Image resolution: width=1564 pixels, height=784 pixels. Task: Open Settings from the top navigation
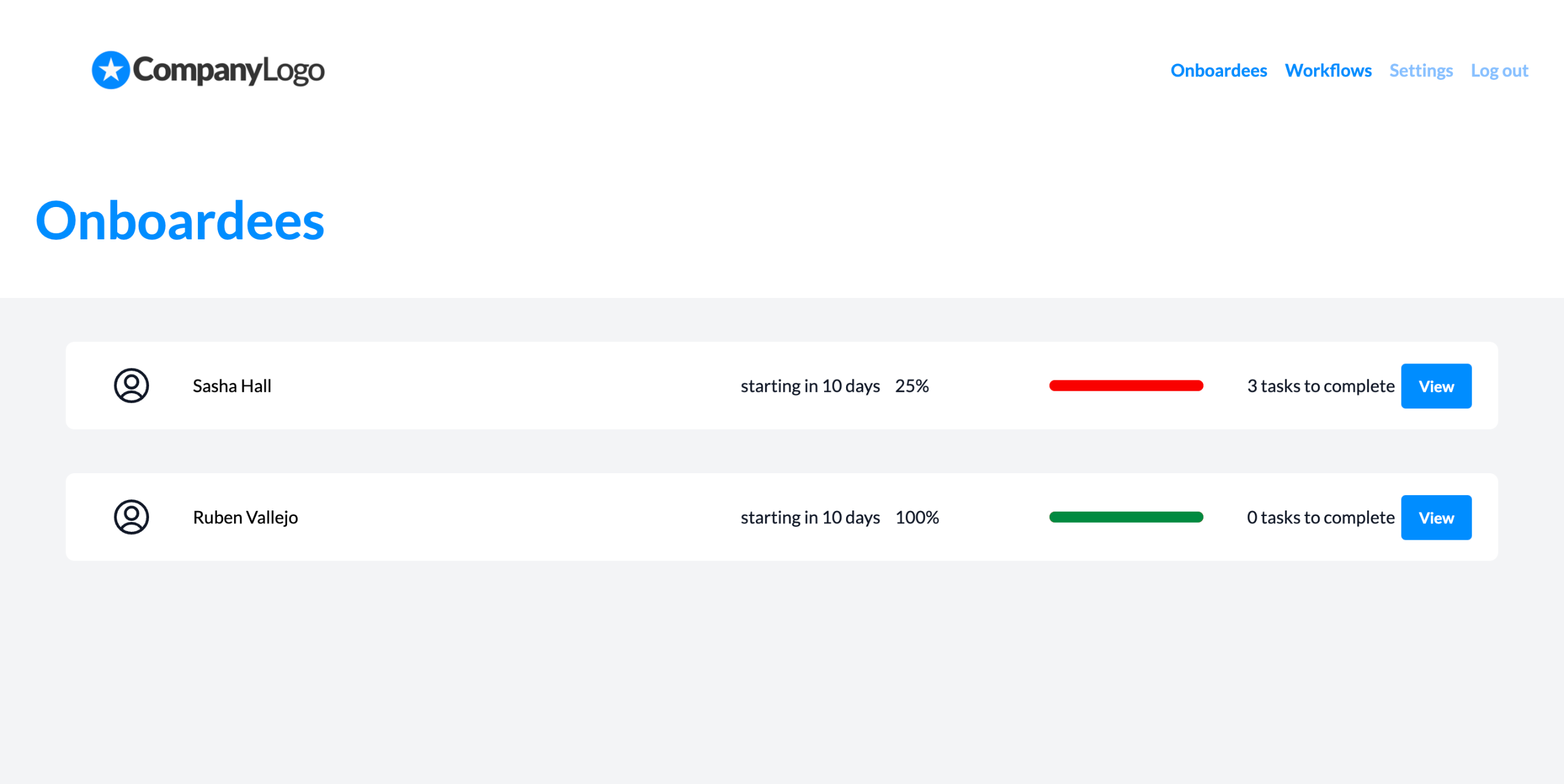1420,71
